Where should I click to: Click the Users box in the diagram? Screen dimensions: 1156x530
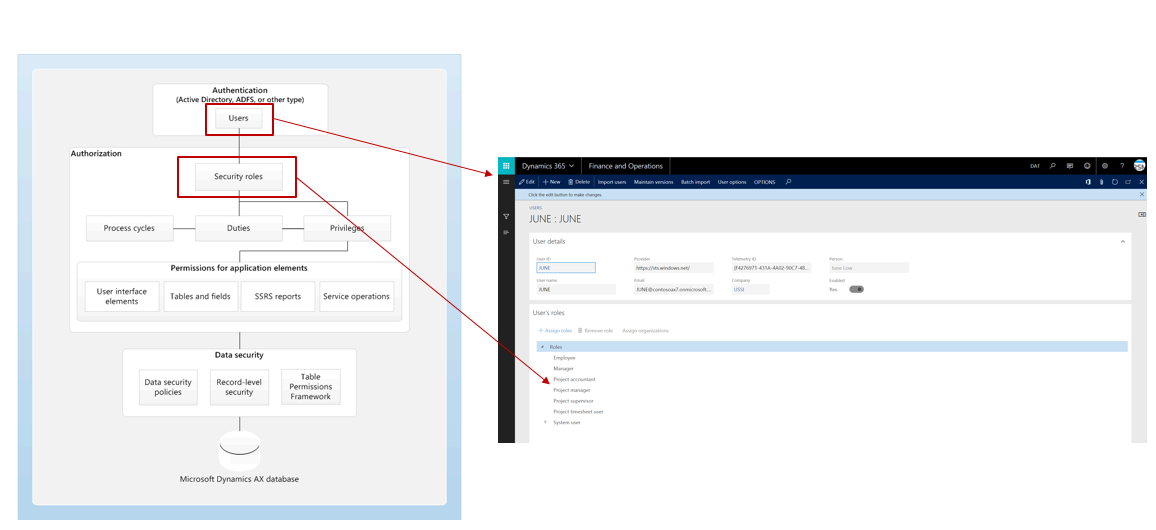(x=239, y=118)
